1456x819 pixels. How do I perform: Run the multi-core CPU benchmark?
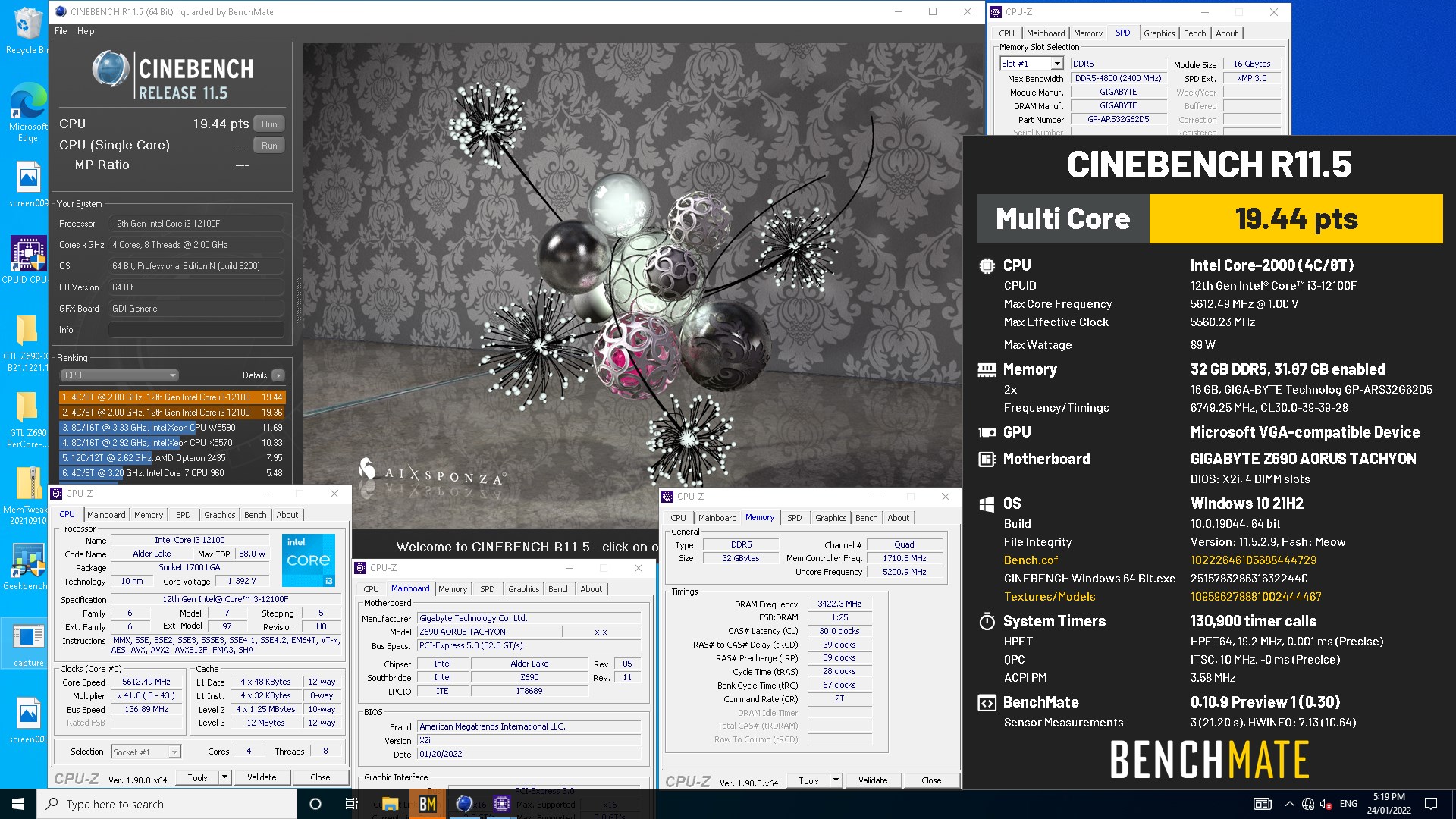[269, 124]
